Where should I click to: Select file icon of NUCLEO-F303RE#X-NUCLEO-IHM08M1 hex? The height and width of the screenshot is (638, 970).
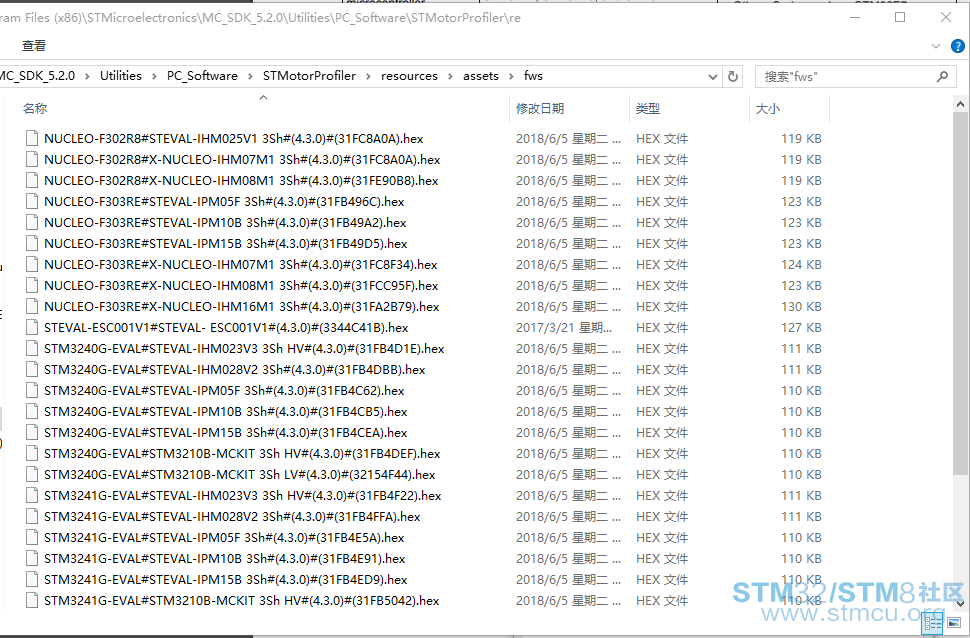[x=32, y=285]
